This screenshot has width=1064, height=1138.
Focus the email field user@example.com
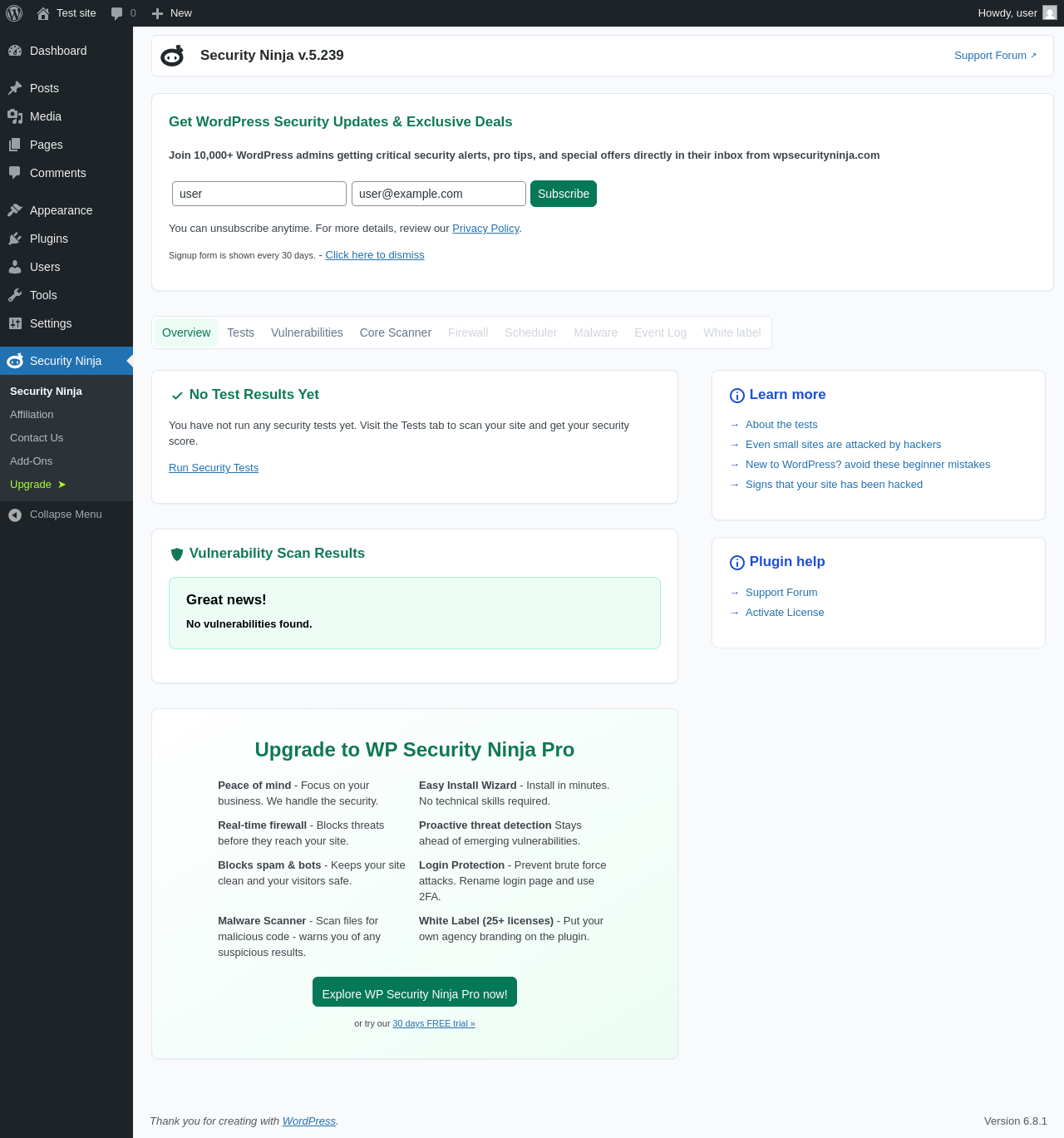pos(439,194)
